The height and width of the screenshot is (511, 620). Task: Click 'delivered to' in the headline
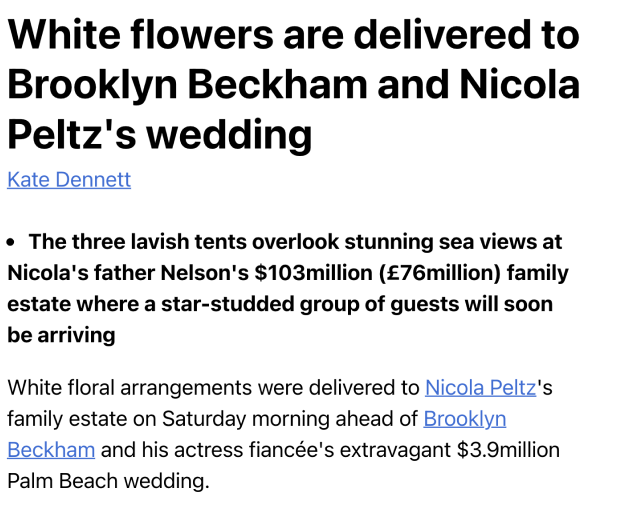tap(467, 34)
